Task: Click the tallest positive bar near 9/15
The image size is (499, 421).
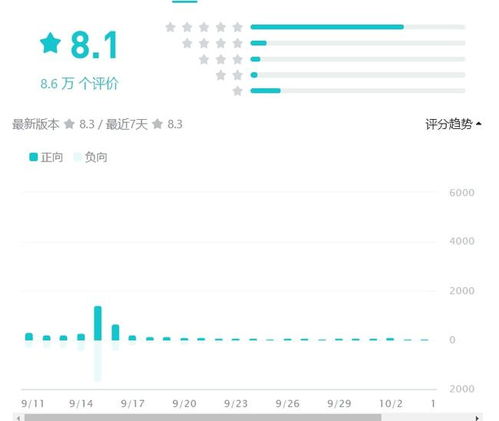Action: tap(98, 323)
